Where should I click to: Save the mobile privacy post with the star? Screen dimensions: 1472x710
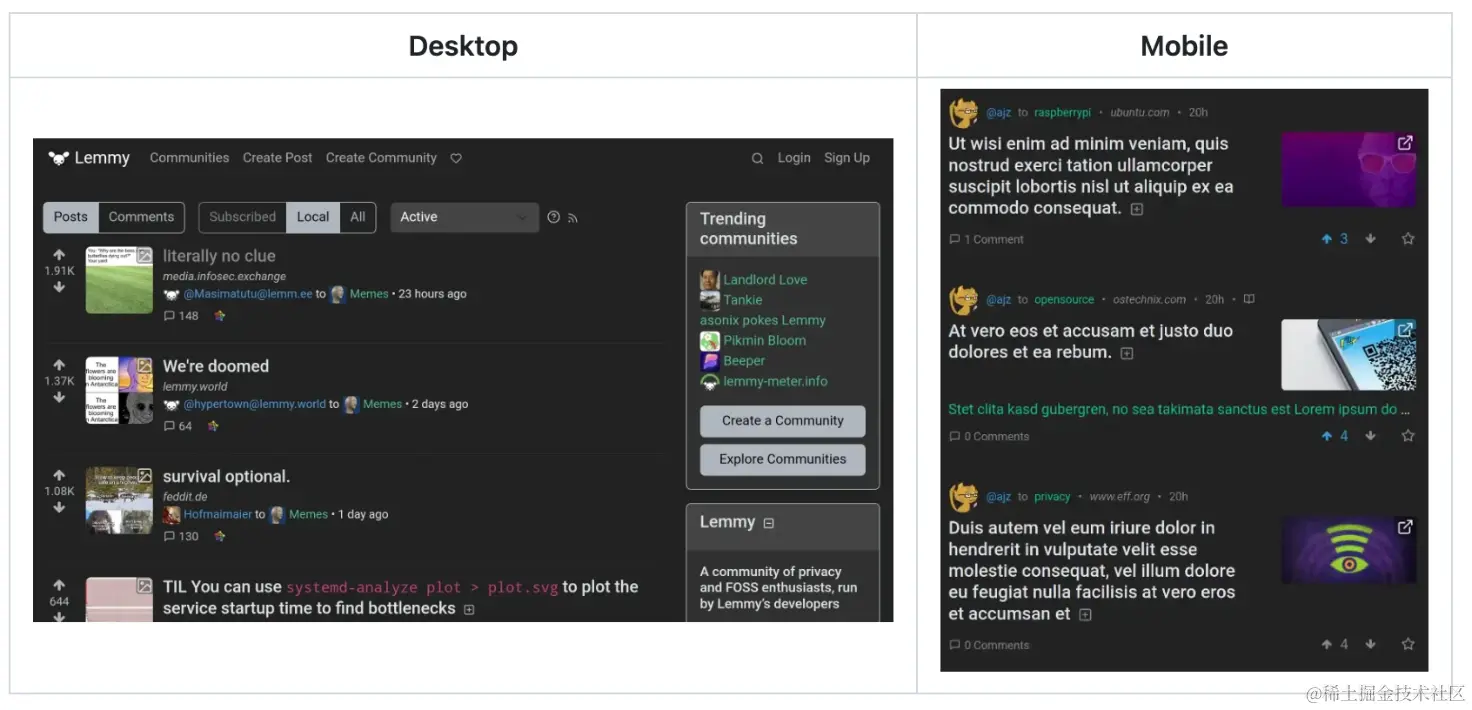click(1408, 645)
